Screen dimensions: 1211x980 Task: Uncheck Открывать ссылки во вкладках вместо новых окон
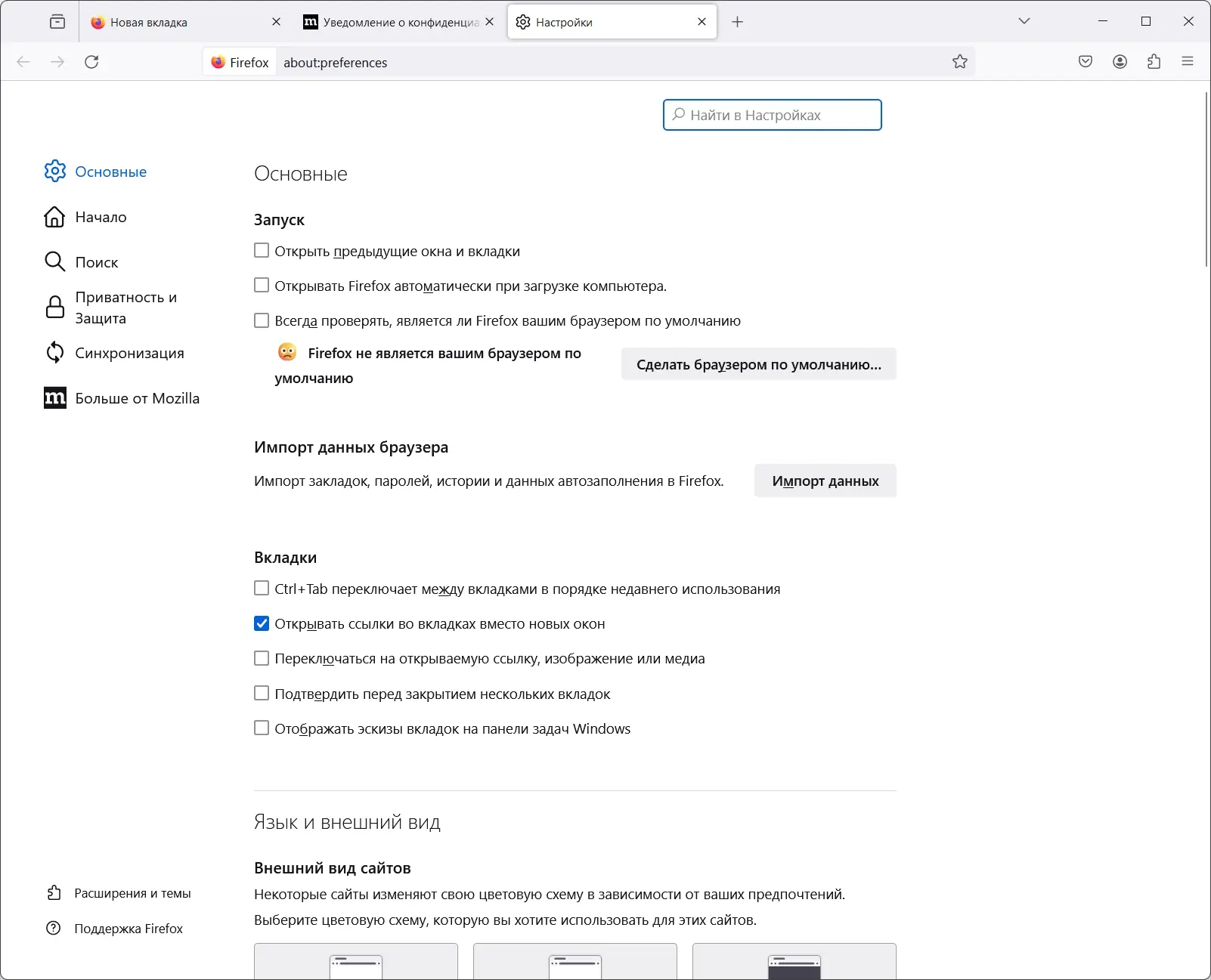pyautogui.click(x=262, y=623)
